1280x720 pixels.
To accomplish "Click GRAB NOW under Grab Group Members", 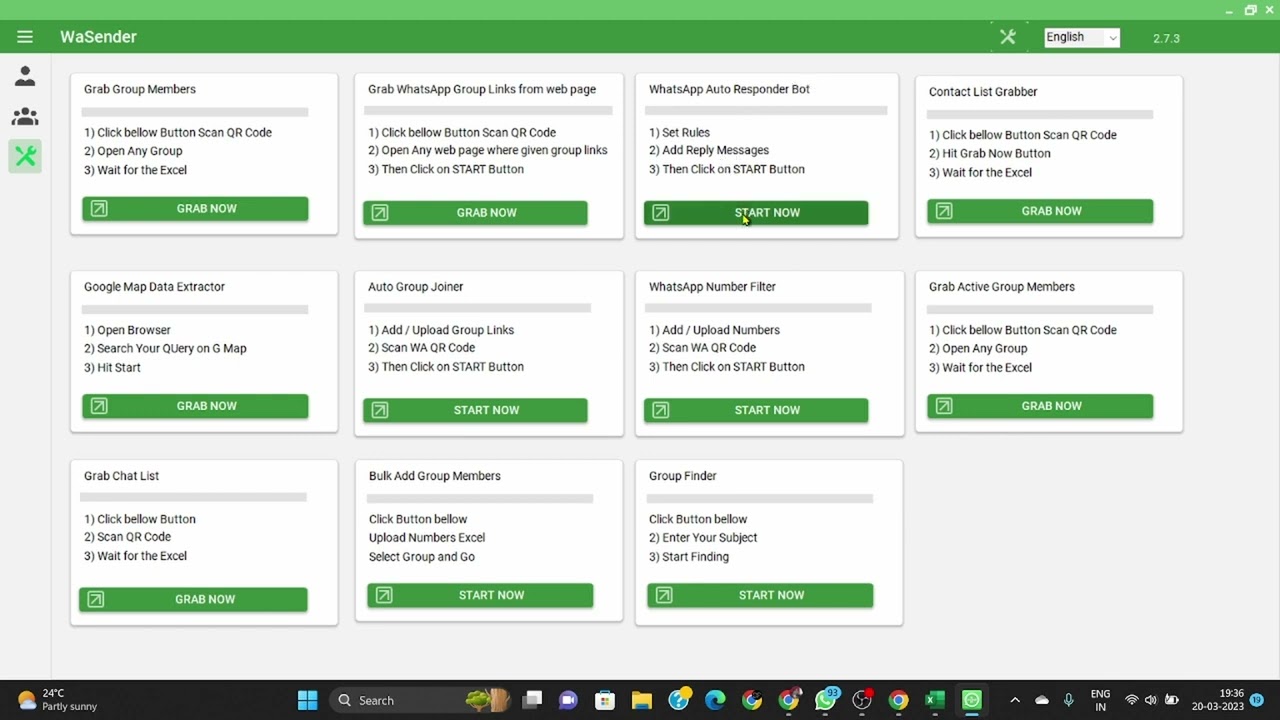I will 195,209.
